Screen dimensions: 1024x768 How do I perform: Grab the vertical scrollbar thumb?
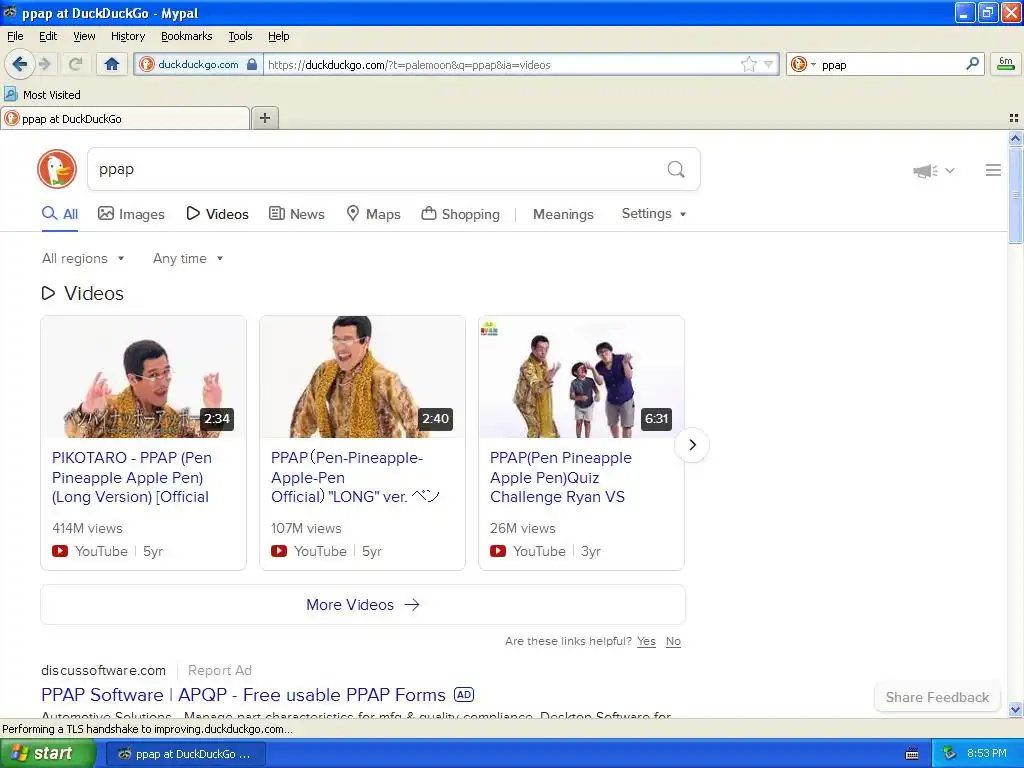[1015, 195]
